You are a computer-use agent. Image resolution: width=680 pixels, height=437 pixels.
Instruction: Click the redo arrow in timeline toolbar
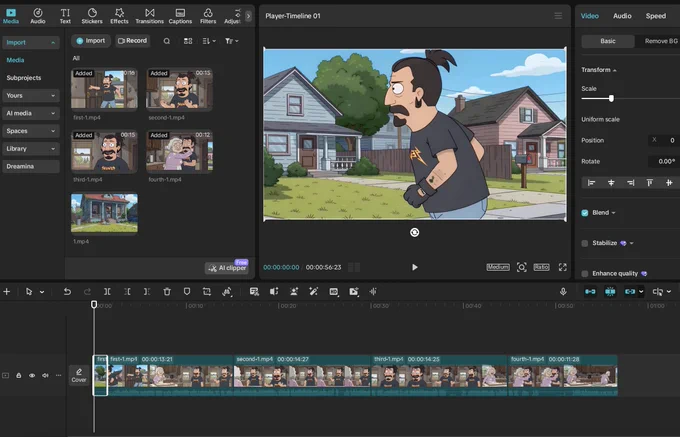(x=87, y=292)
